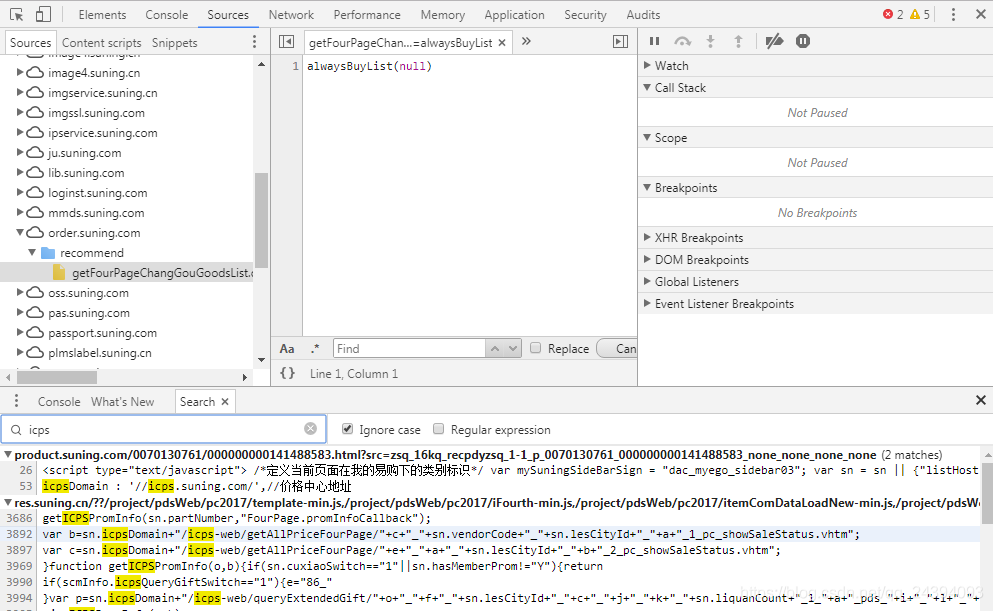
Task: Hide the navigator pane toggle
Action: click(286, 42)
